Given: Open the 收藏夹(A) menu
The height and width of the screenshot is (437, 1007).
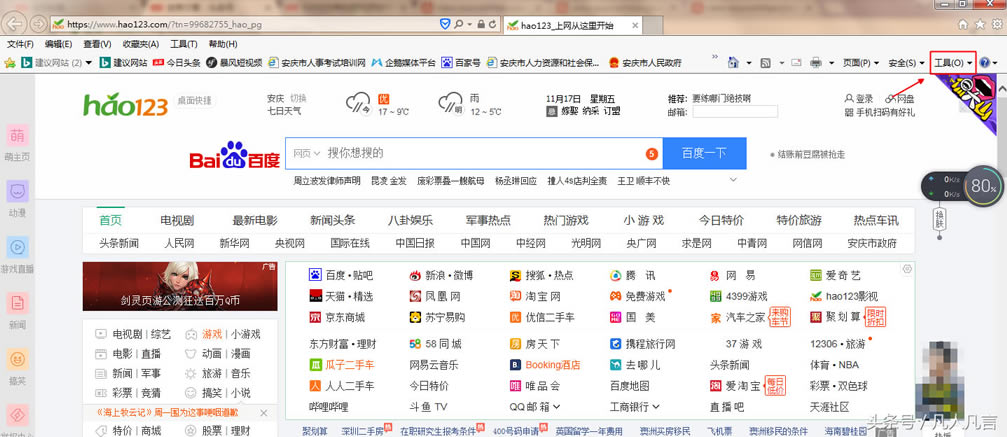Looking at the screenshot, I should click(139, 44).
